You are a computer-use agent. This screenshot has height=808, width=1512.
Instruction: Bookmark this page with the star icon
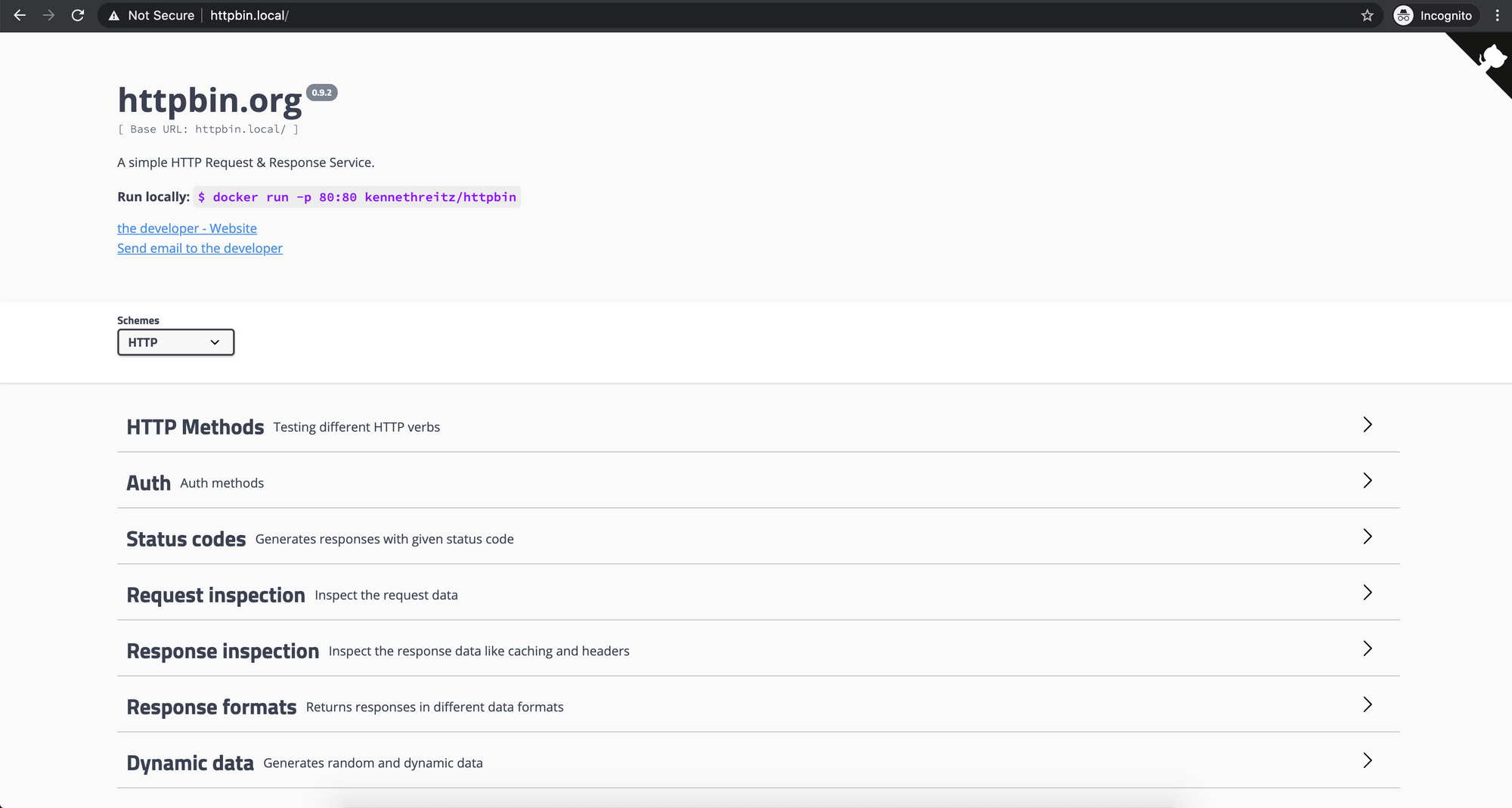tap(1367, 15)
